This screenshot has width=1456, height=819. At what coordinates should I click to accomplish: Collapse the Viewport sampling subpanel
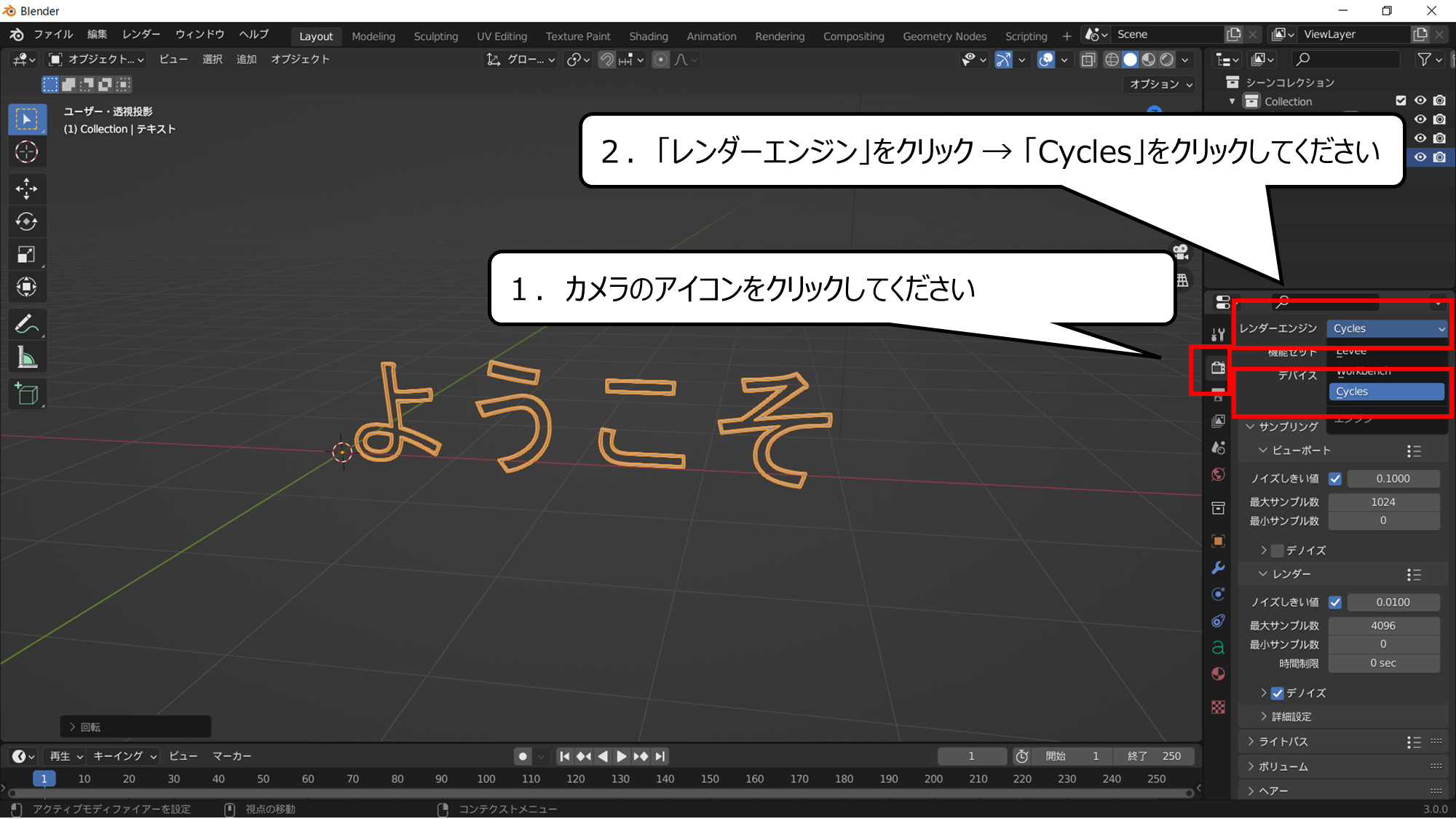(x=1263, y=451)
